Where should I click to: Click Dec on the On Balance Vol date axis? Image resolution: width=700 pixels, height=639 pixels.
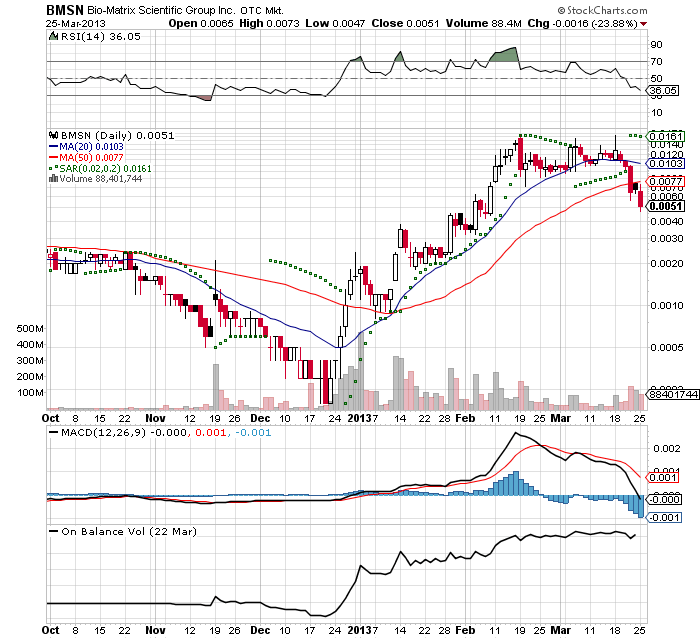[260, 630]
